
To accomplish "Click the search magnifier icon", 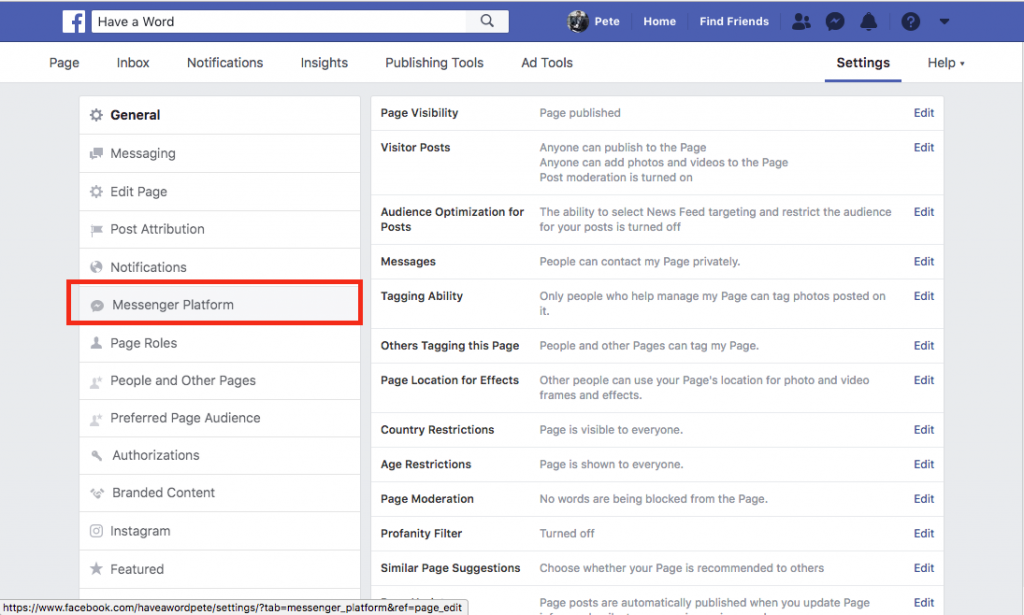I will (487, 21).
